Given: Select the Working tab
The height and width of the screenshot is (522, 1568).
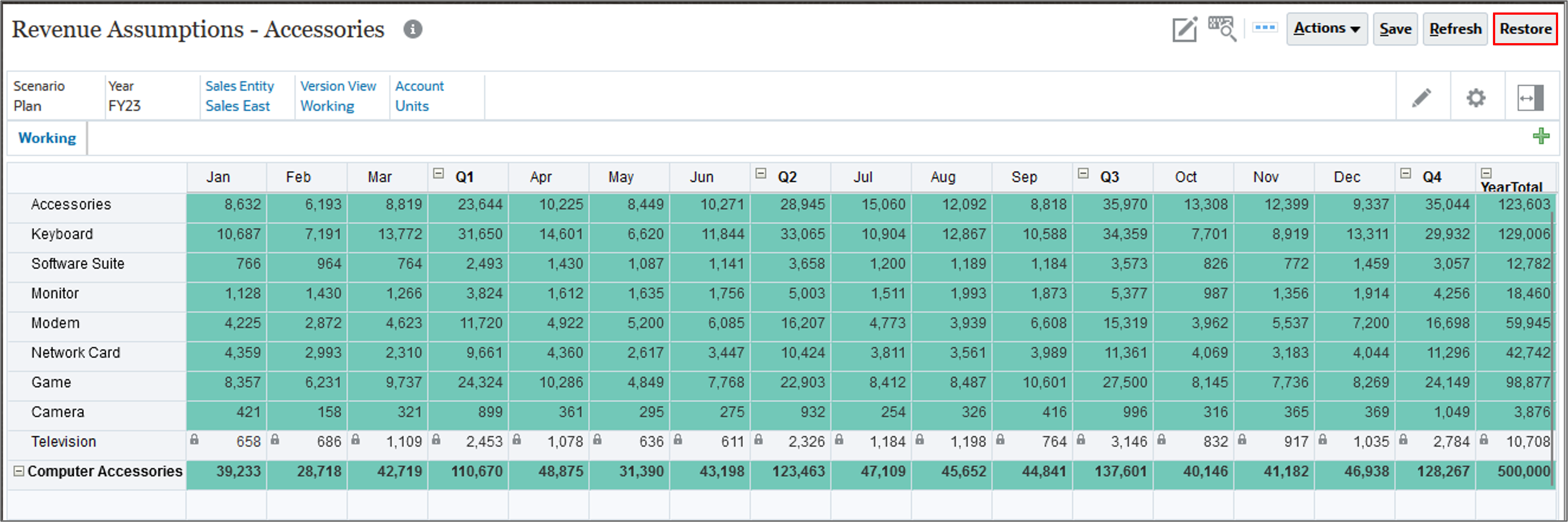Looking at the screenshot, I should (47, 138).
